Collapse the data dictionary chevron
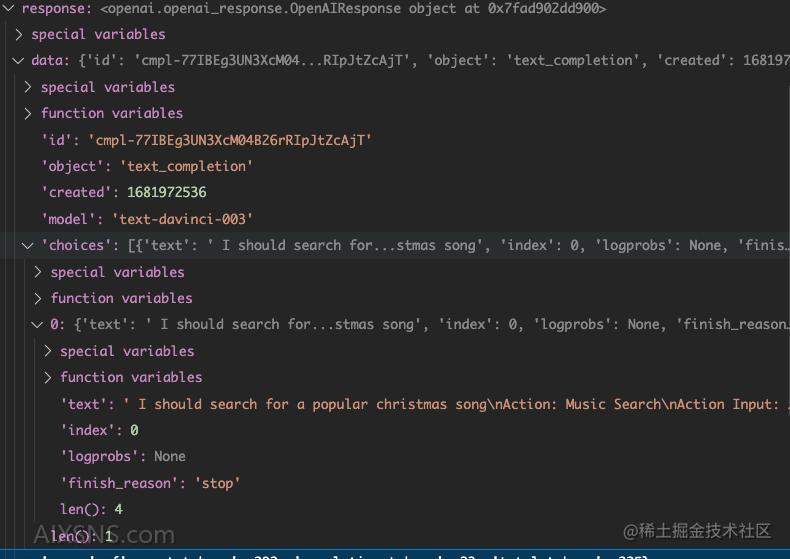The height and width of the screenshot is (559, 790). [x=18, y=60]
